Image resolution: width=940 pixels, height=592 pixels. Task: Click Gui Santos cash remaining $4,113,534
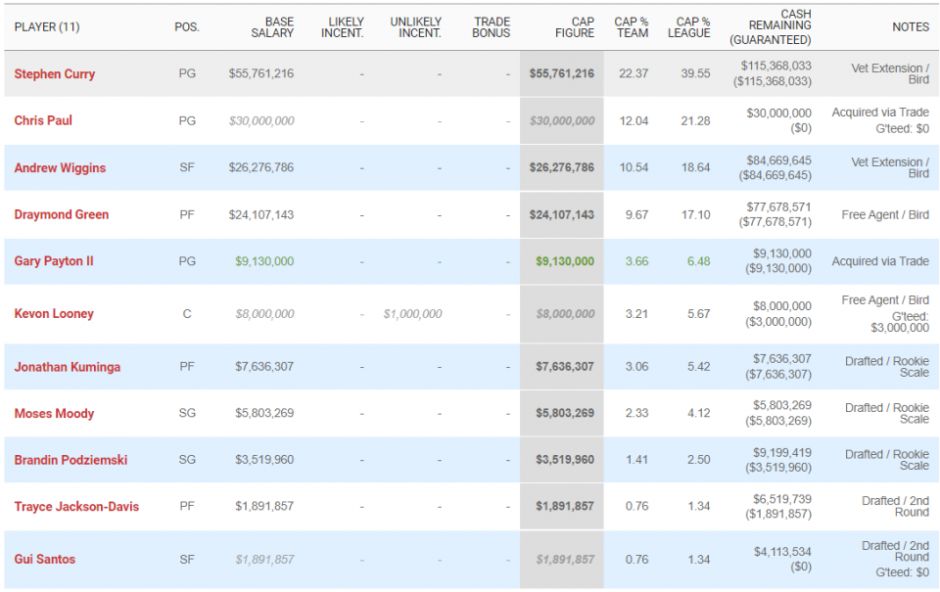tap(782, 552)
